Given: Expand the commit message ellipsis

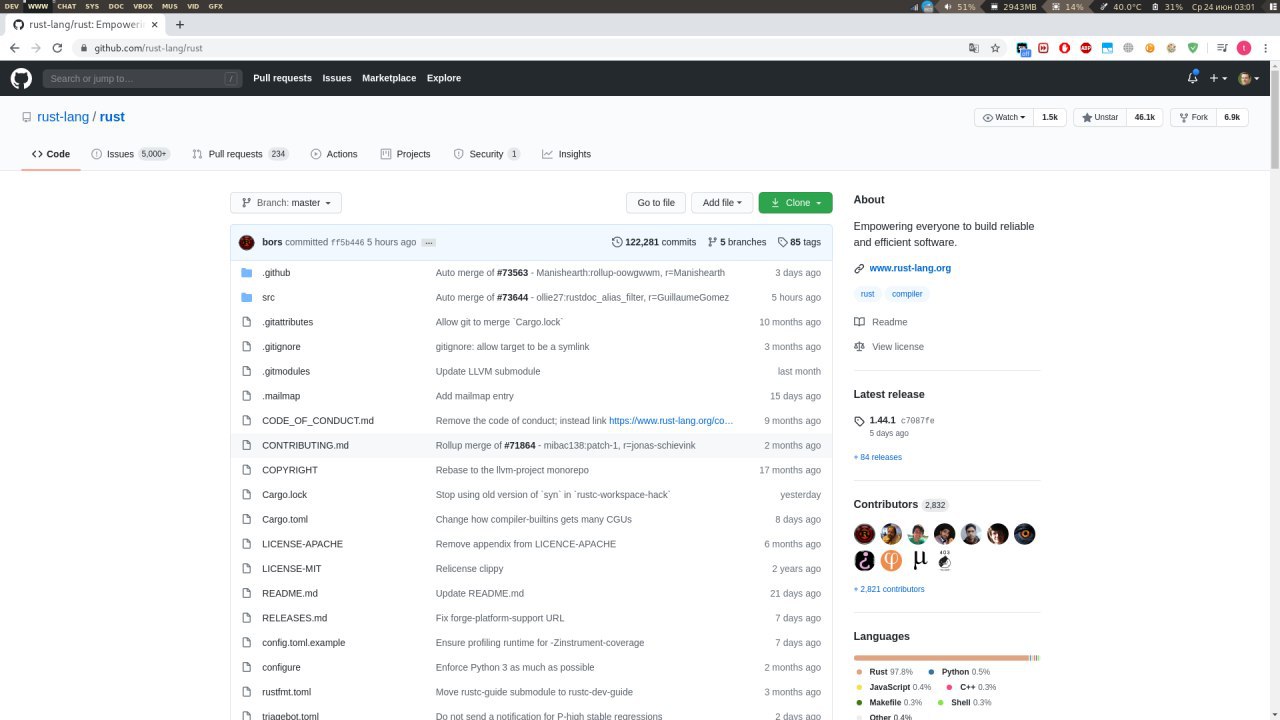Looking at the screenshot, I should [x=429, y=243].
